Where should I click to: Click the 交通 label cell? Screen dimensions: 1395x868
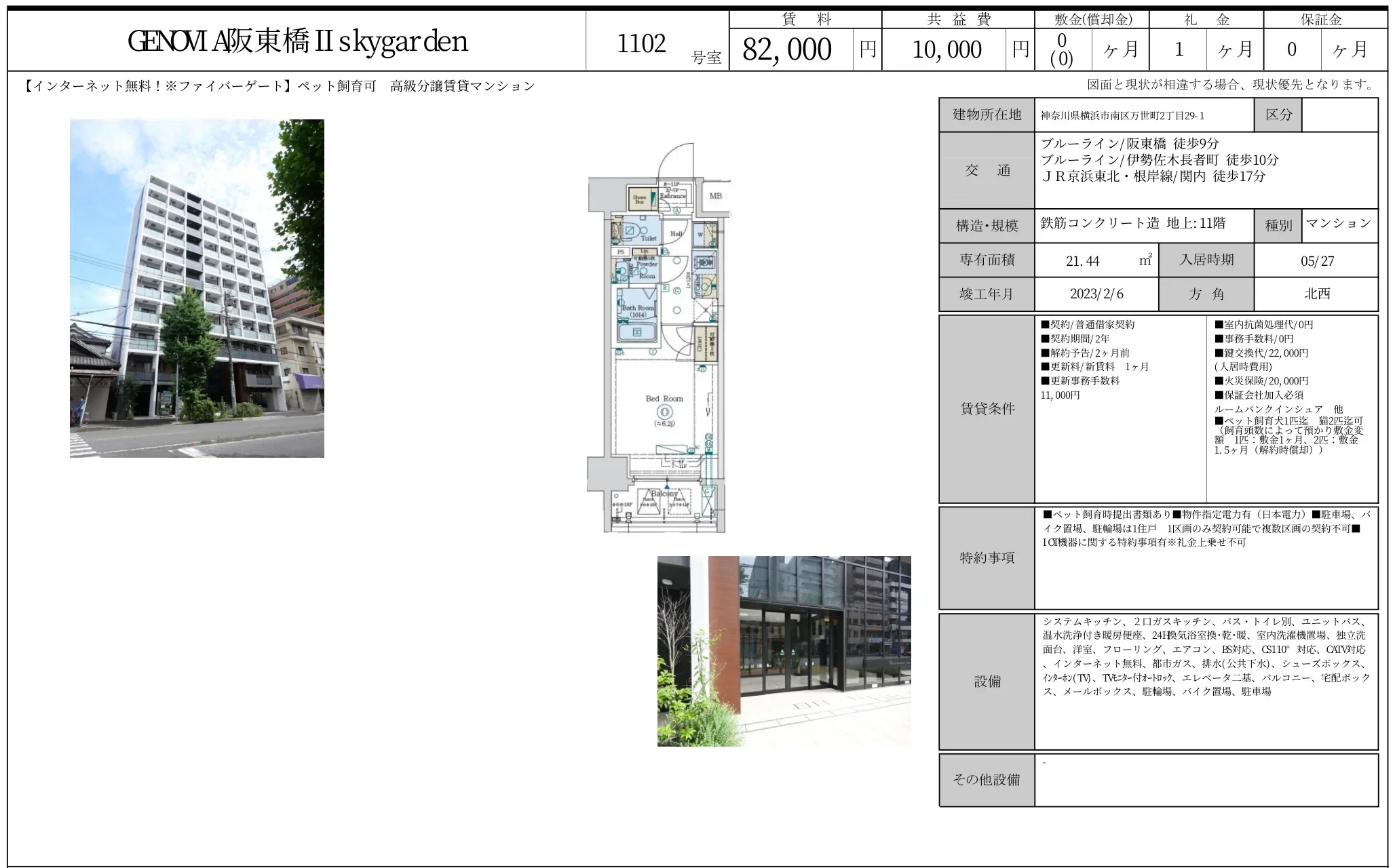pos(987,170)
